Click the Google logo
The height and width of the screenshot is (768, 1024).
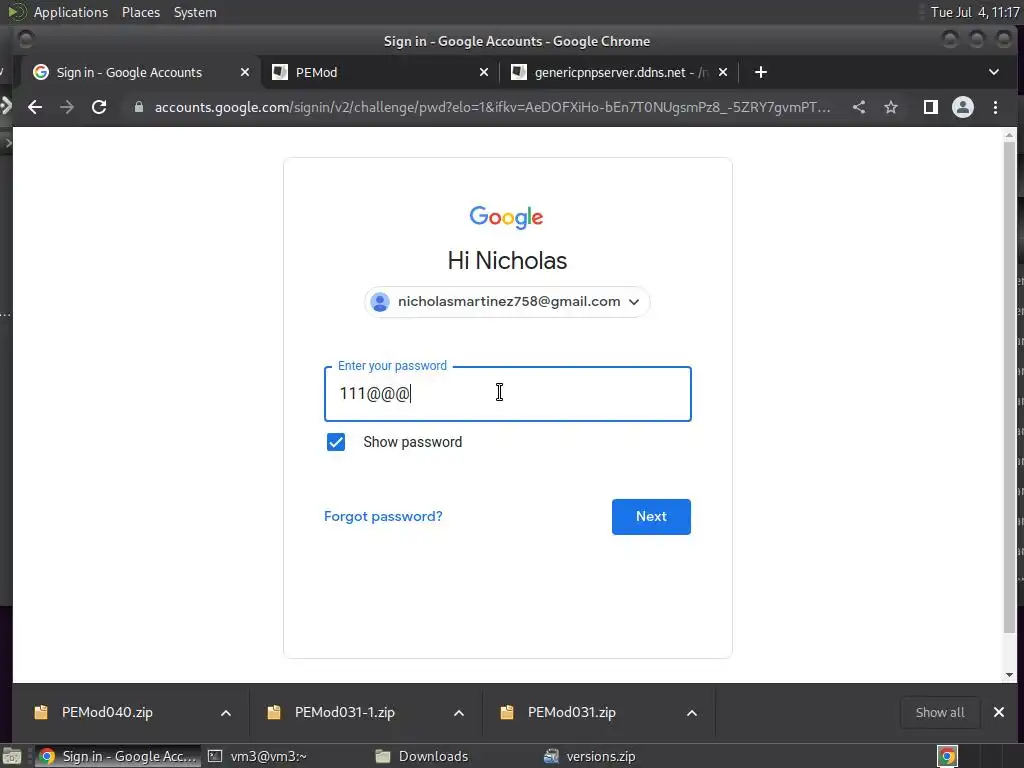507,217
